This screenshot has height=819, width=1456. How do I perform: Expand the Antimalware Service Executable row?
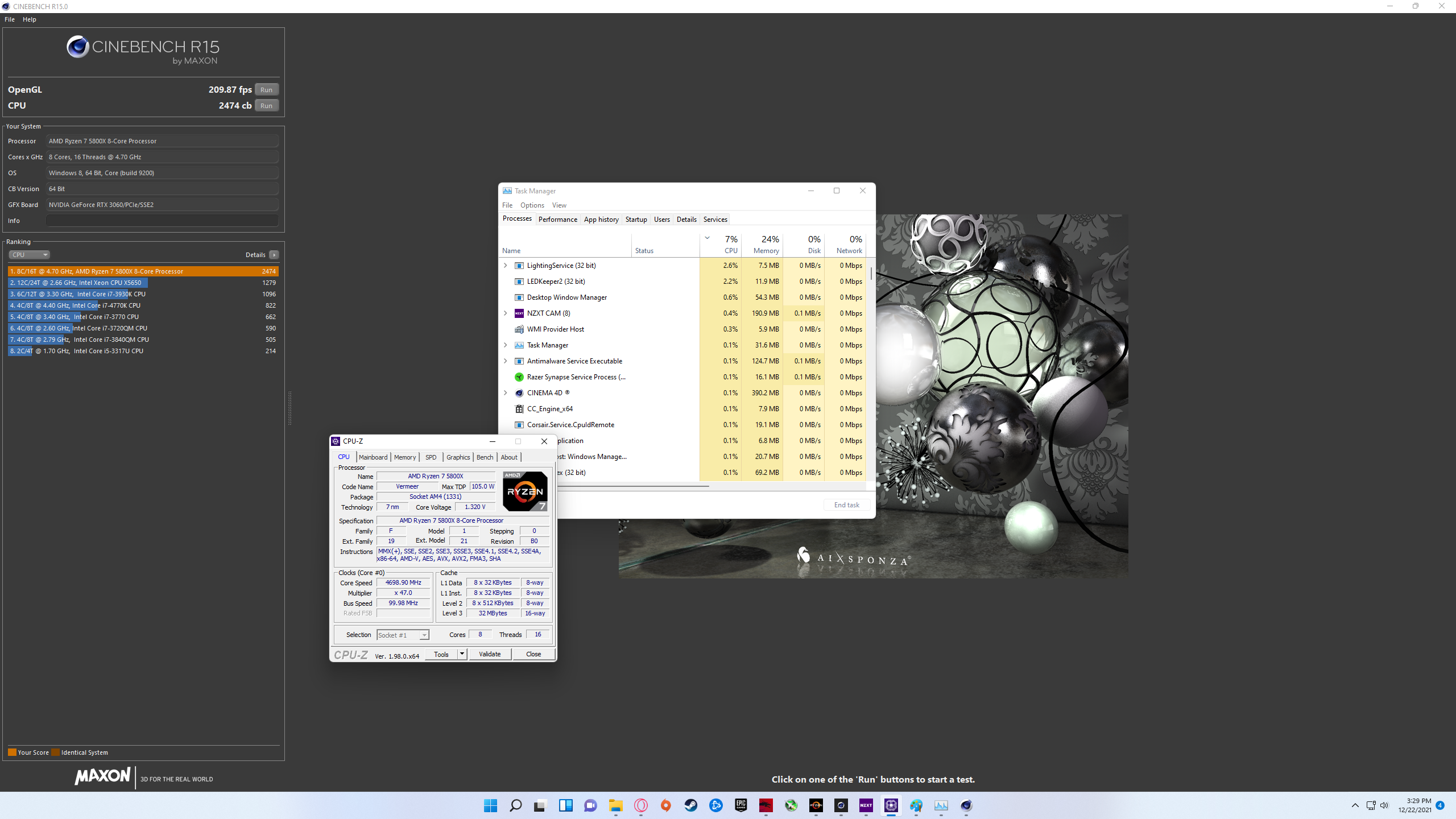tap(505, 361)
